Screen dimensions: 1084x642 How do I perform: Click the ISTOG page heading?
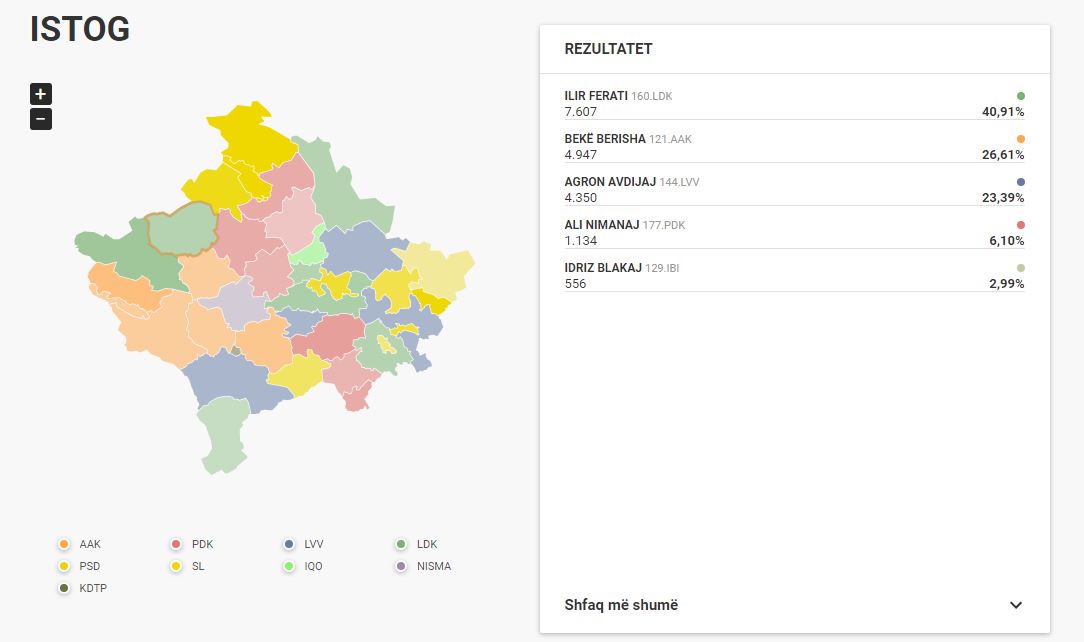80,29
